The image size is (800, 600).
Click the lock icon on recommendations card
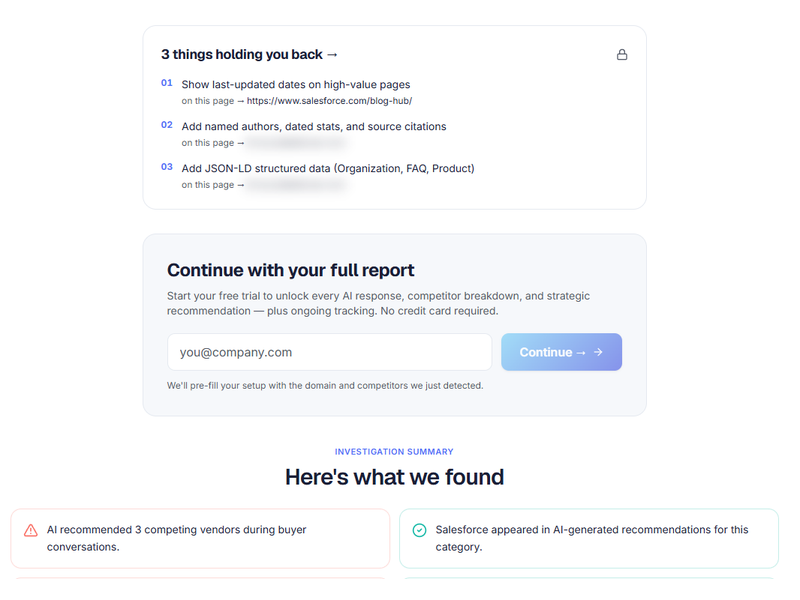621,55
